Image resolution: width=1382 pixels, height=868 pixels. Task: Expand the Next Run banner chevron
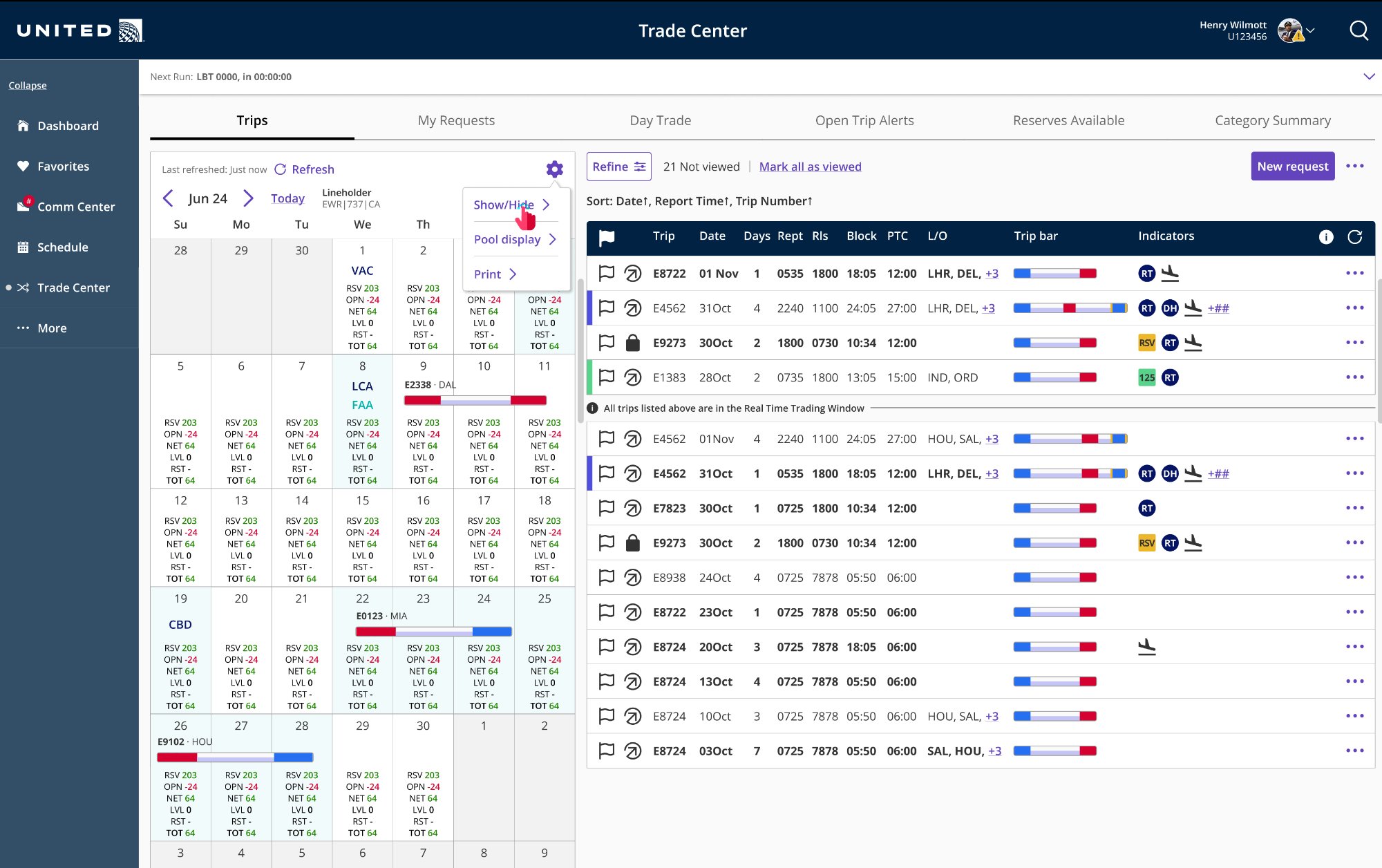(x=1368, y=77)
